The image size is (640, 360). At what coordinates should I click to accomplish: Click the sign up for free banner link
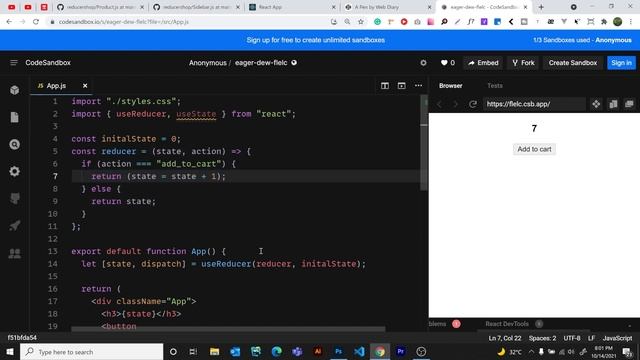316,40
